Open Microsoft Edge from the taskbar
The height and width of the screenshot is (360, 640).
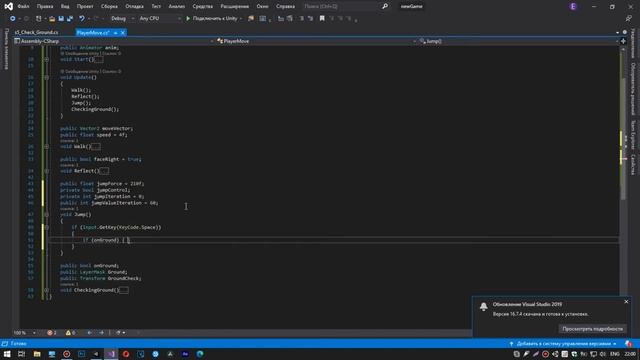click(200, 354)
